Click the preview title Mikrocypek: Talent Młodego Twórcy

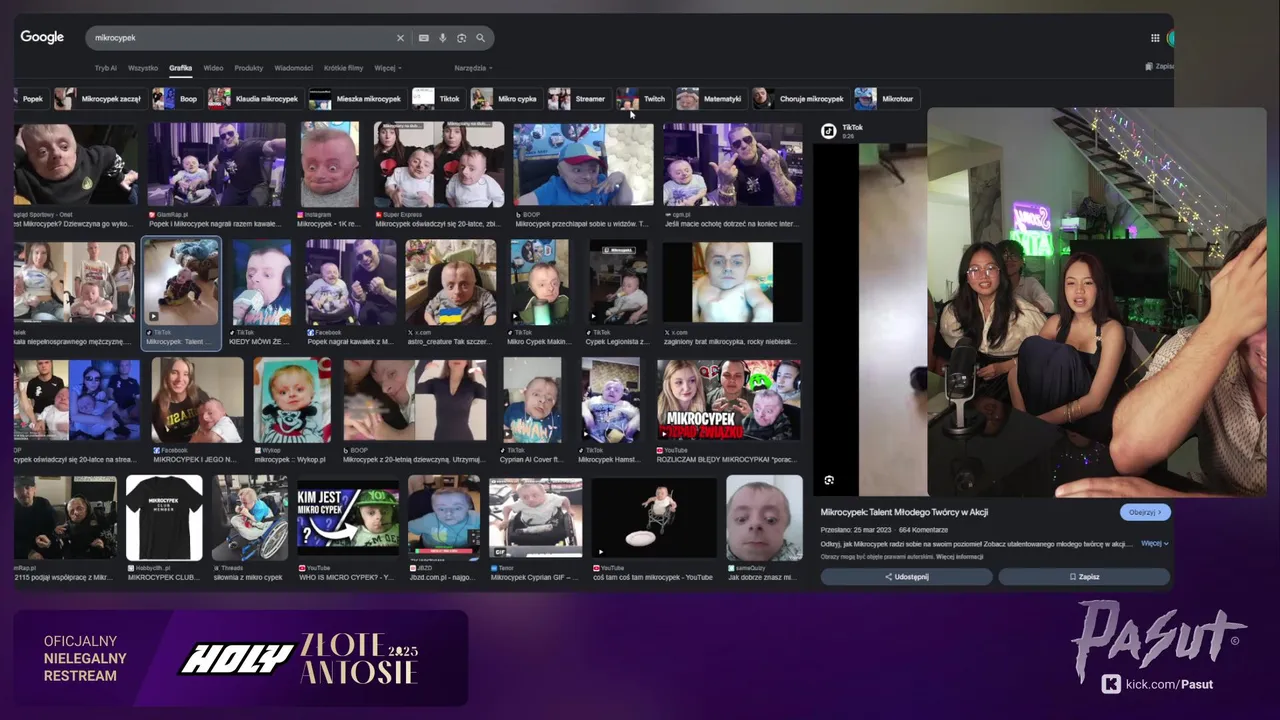pyautogui.click(x=904, y=512)
